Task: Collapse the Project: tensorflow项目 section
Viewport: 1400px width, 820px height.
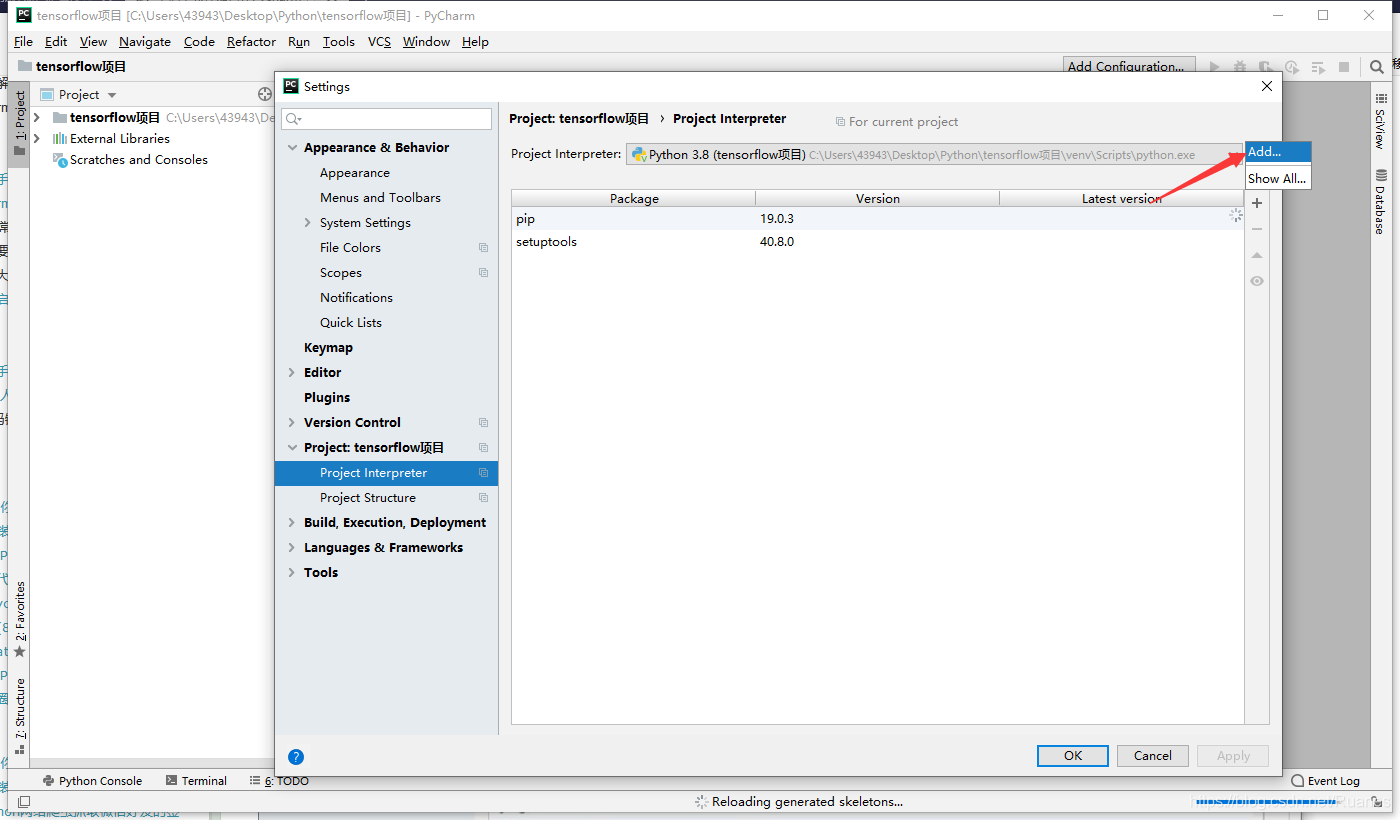Action: tap(293, 448)
